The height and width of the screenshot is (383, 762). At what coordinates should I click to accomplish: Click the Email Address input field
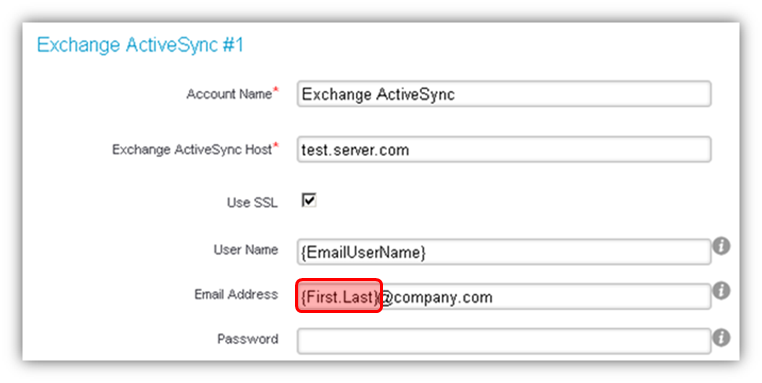click(504, 297)
